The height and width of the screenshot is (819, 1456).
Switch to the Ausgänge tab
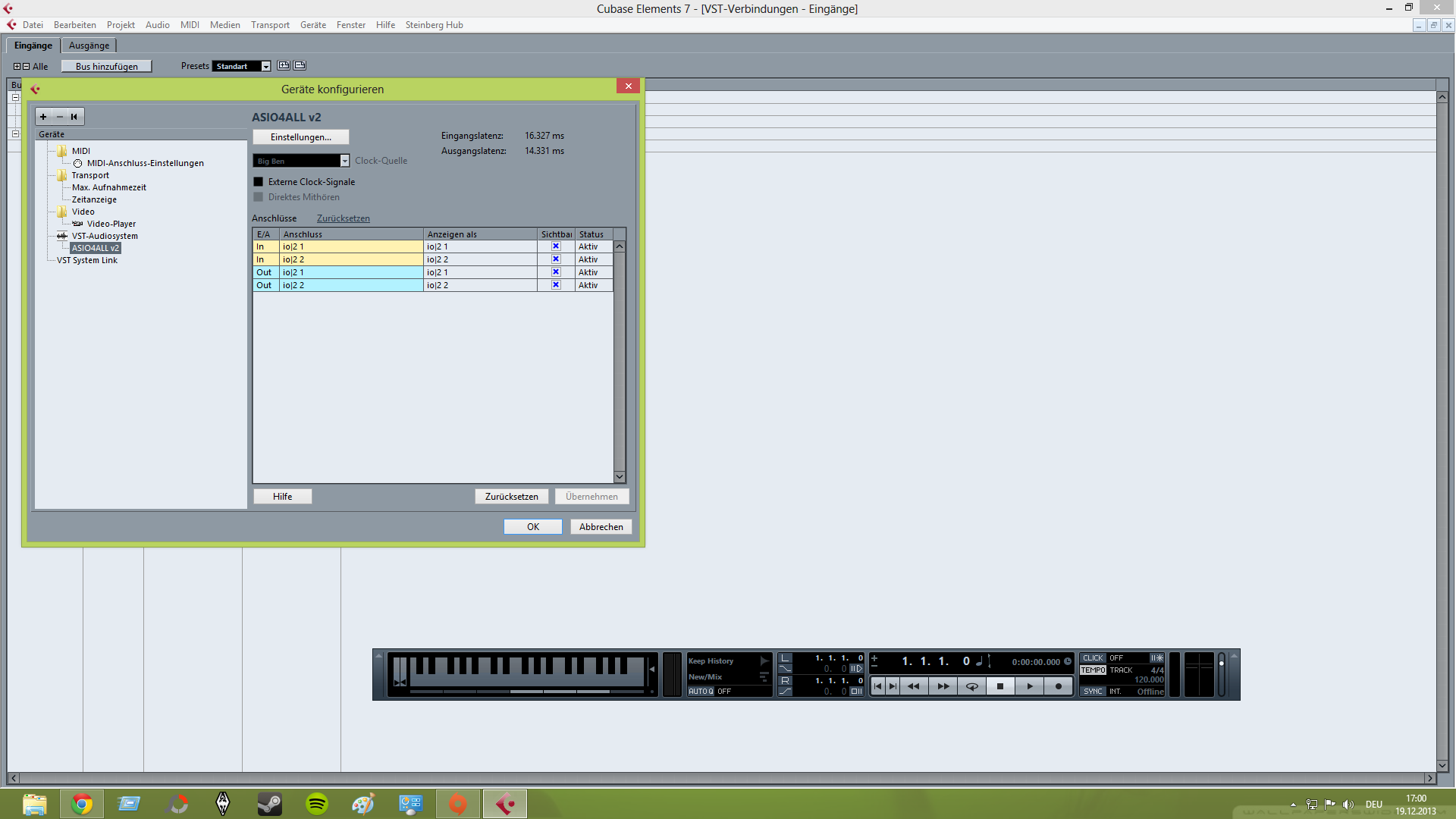[89, 45]
